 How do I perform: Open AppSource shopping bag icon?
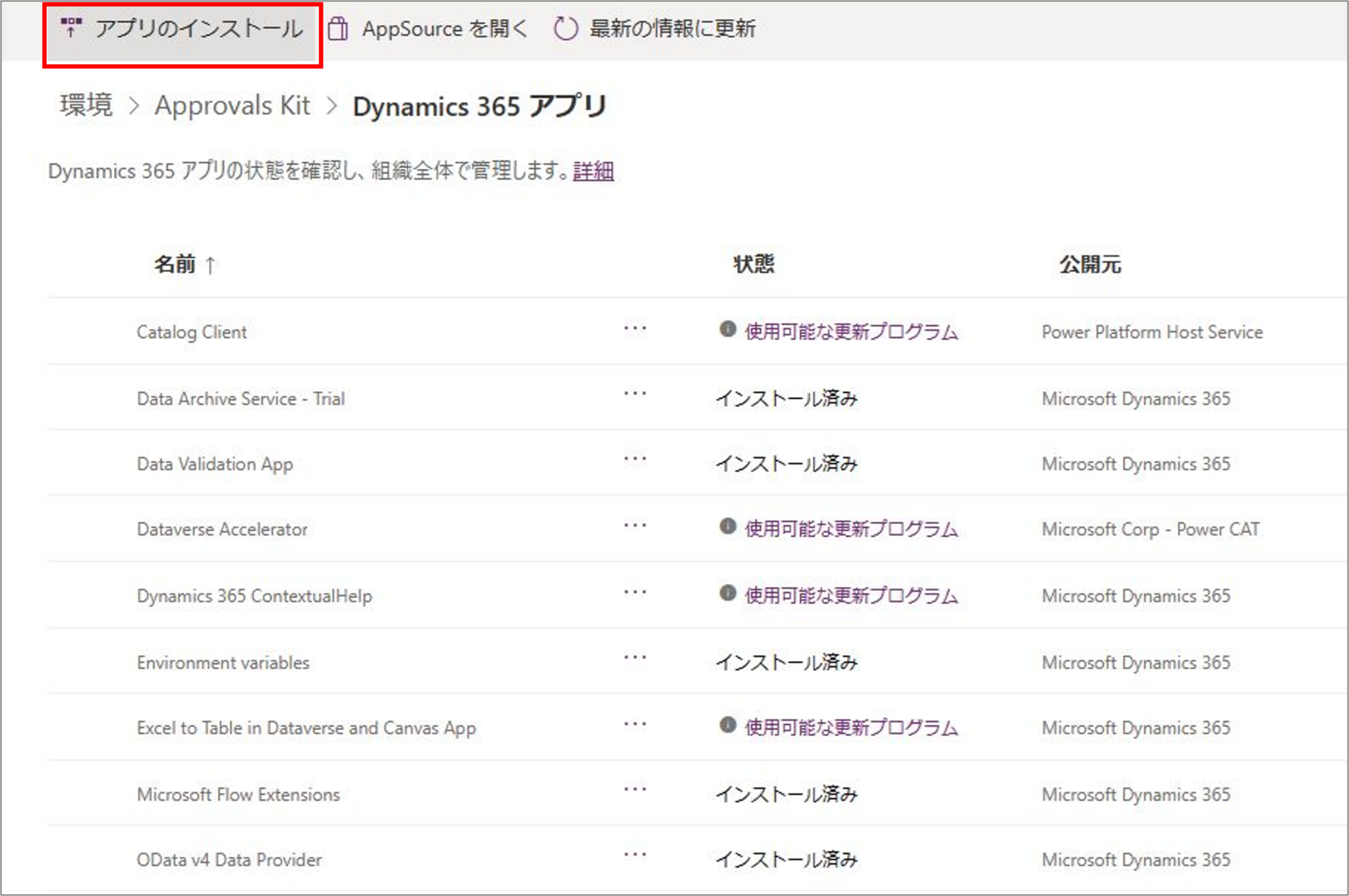pyautogui.click(x=338, y=29)
